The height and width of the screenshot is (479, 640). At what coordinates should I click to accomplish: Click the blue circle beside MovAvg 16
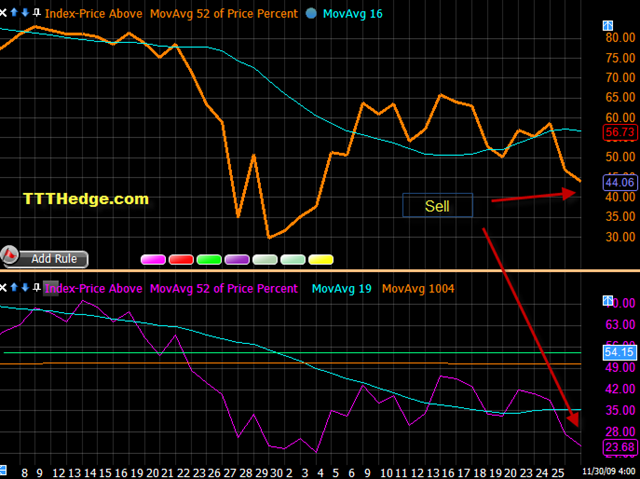pos(311,13)
